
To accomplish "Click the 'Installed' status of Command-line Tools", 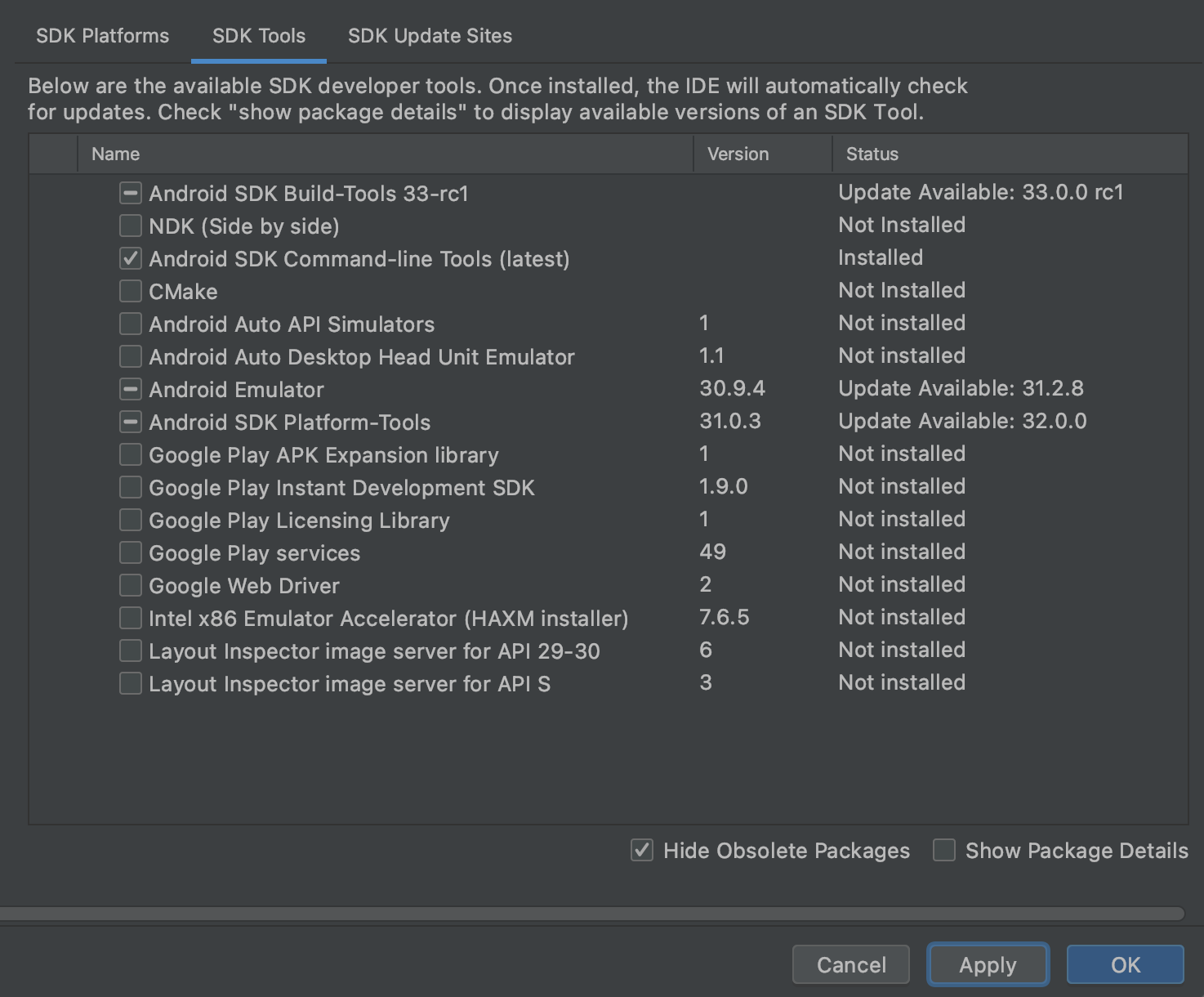I will (x=881, y=258).
